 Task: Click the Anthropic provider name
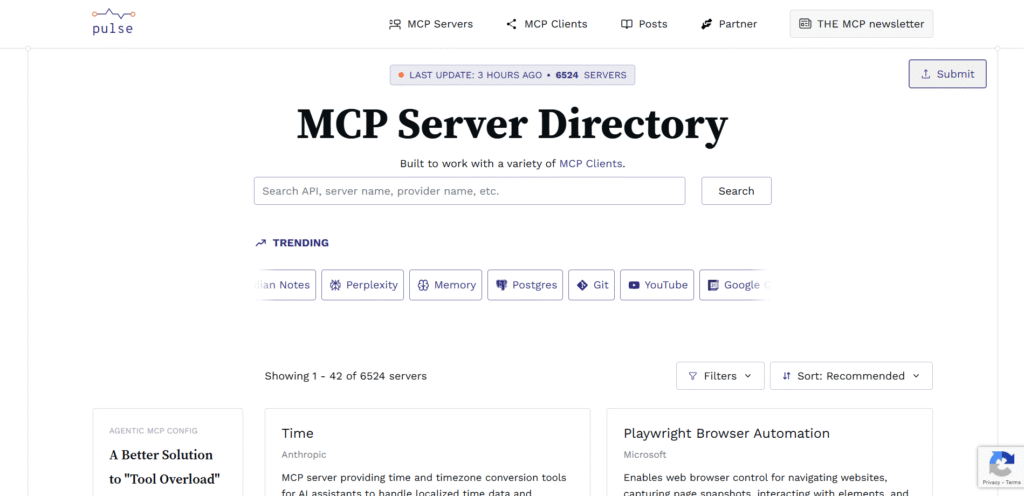304,454
